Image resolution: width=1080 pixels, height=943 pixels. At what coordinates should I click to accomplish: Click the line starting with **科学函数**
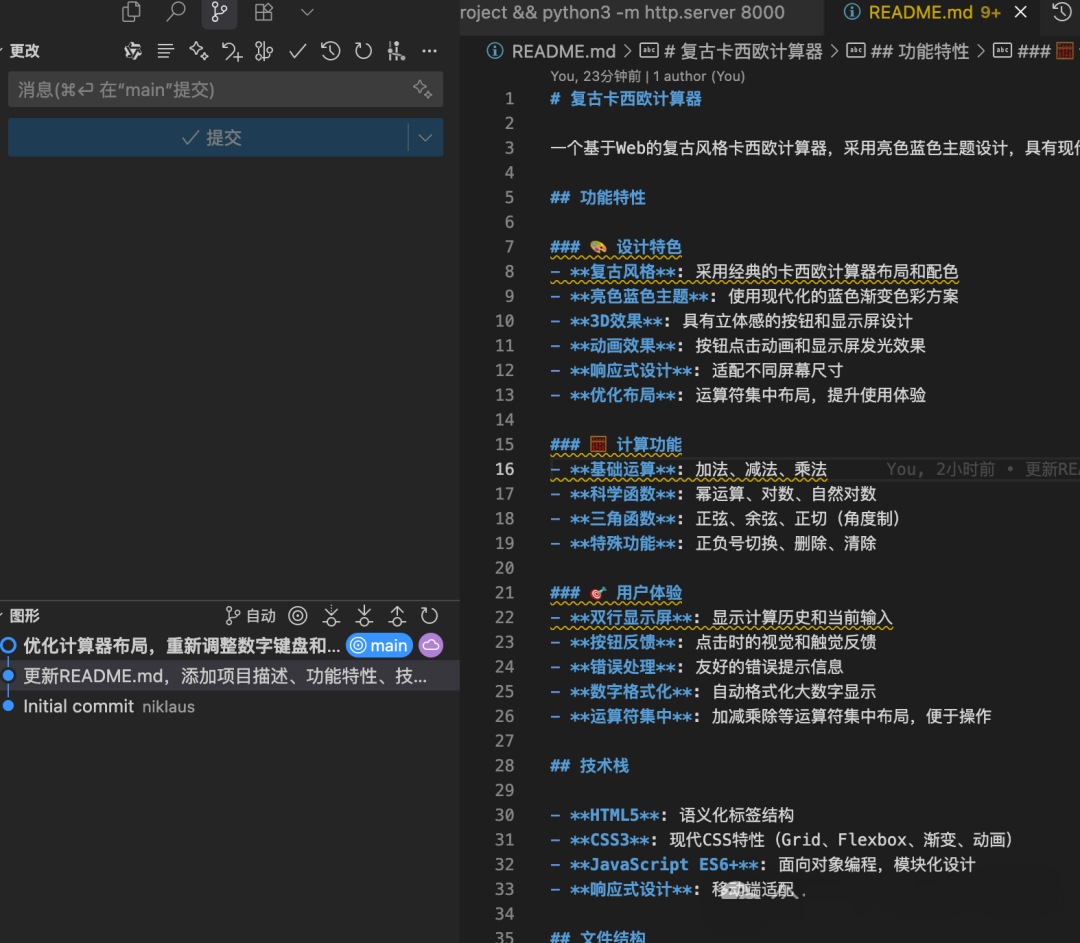pyautogui.click(x=713, y=495)
